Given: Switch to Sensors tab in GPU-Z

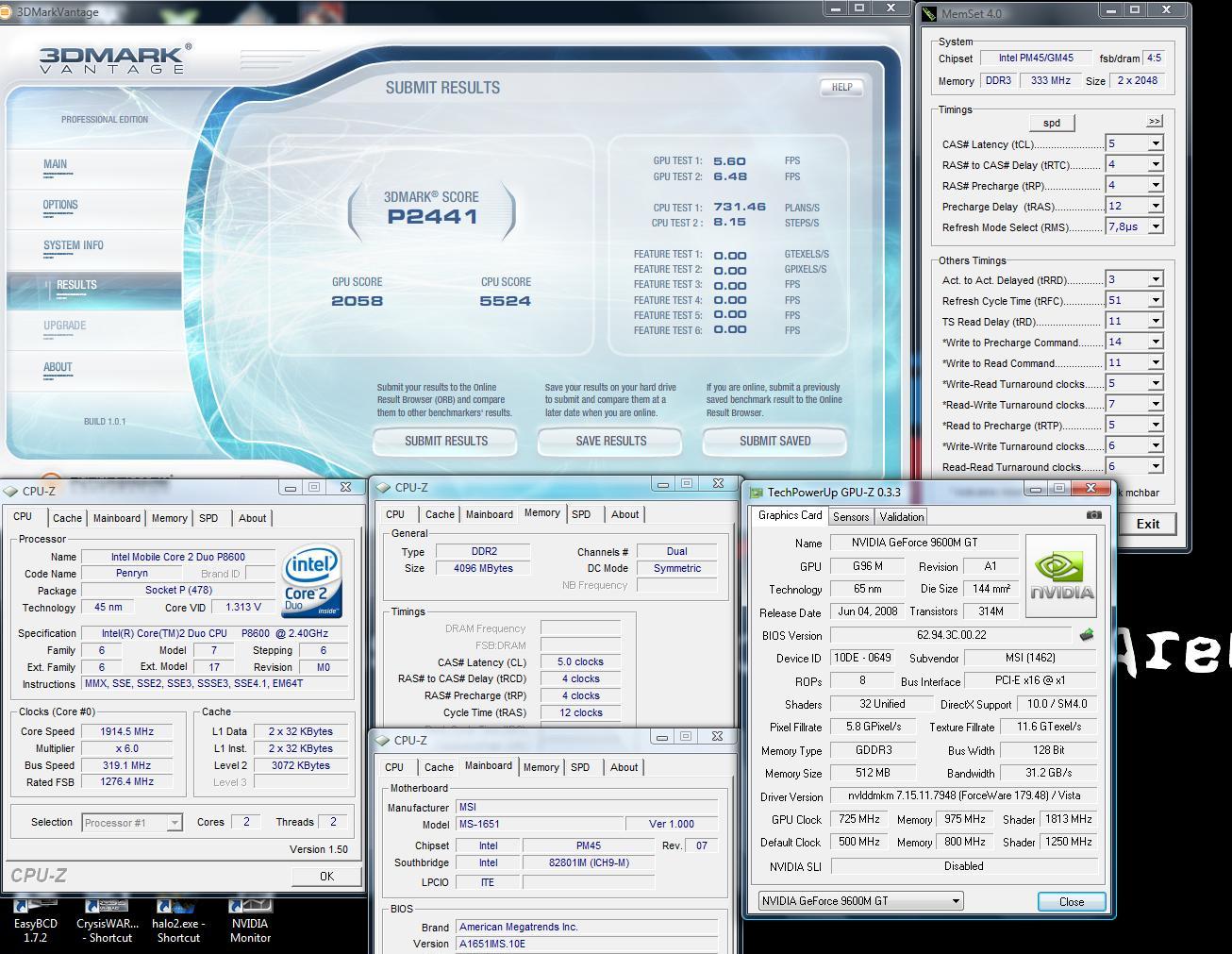Looking at the screenshot, I should [x=851, y=517].
